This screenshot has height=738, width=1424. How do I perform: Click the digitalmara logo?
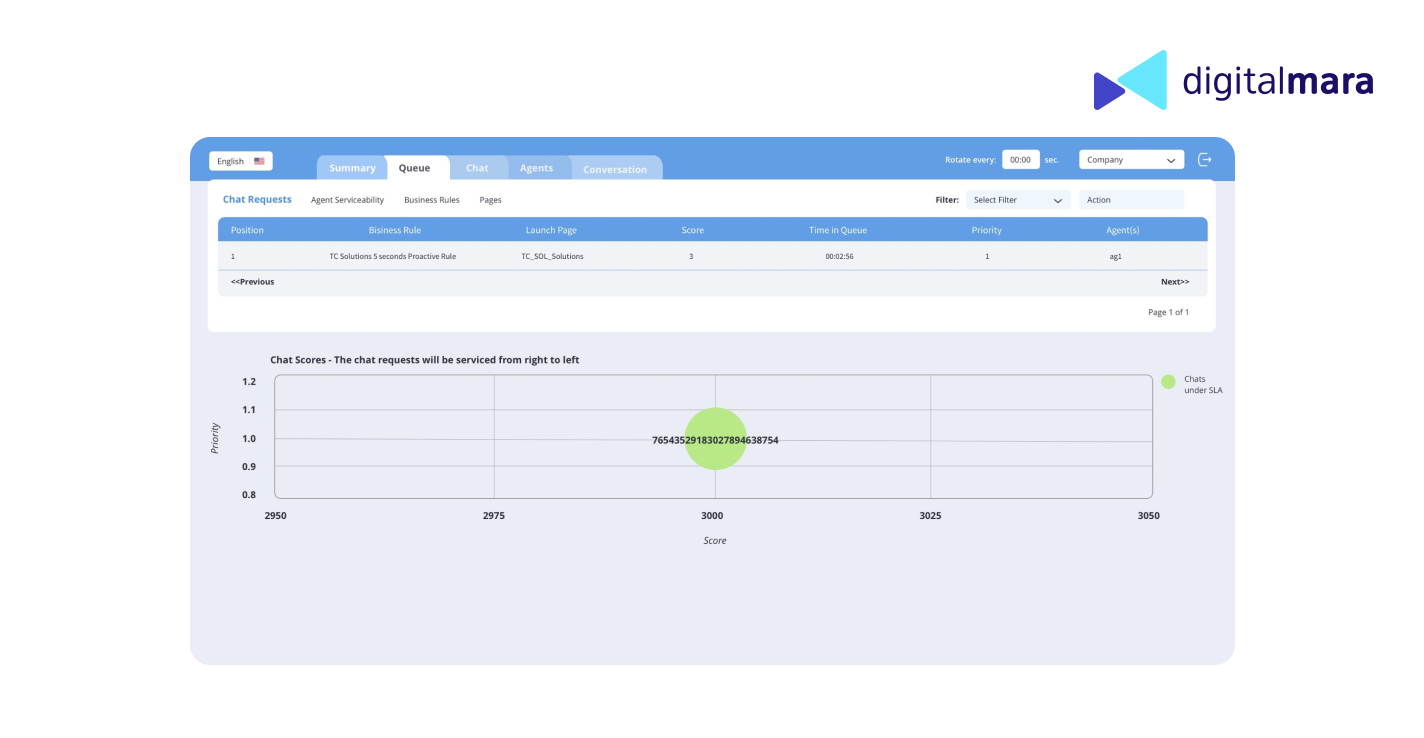(1233, 80)
